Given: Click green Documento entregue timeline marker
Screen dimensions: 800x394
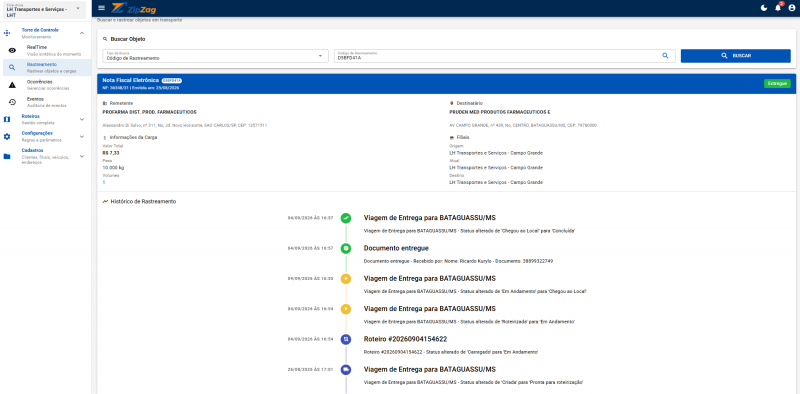Looking at the screenshot, I should (346, 248).
